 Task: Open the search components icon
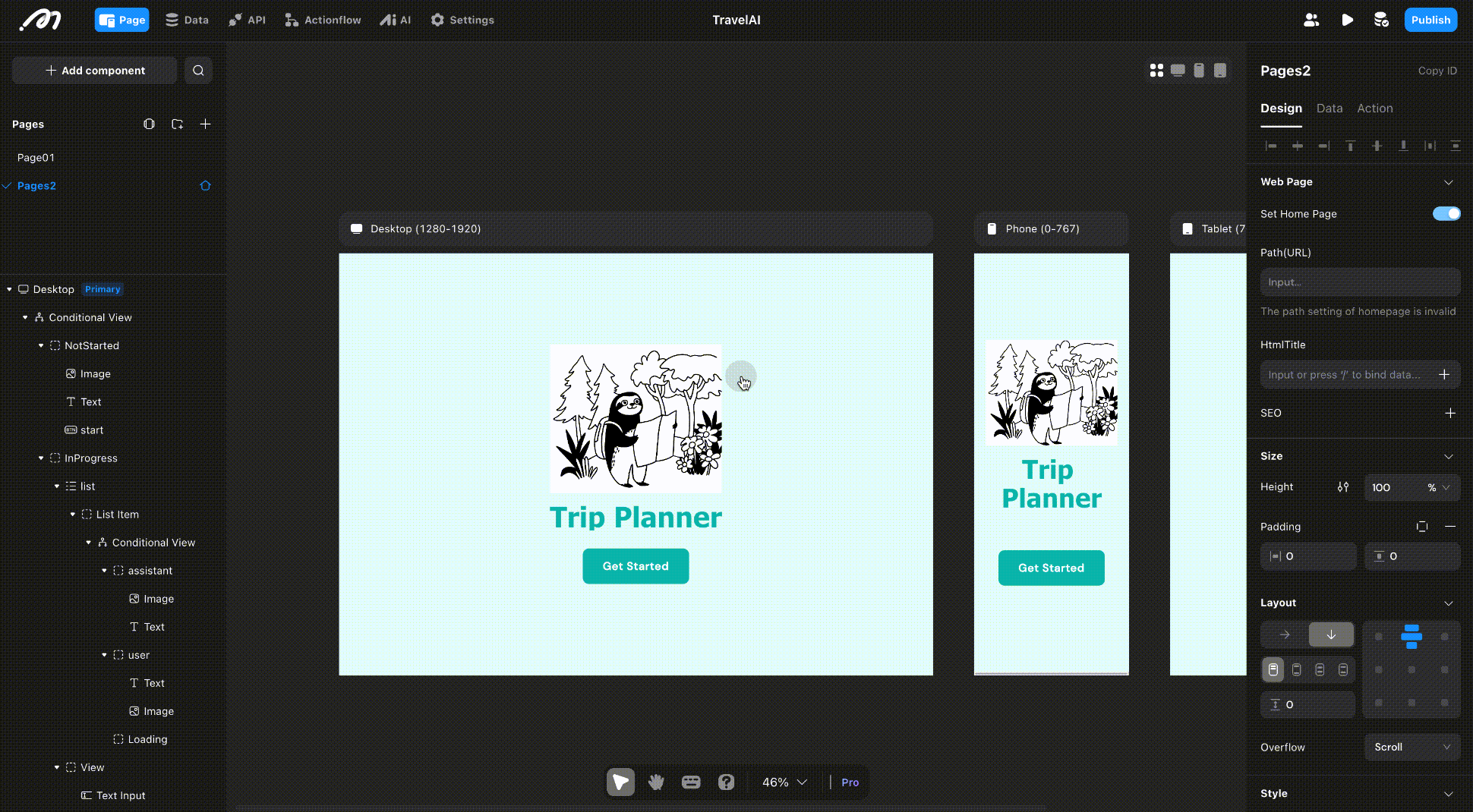198,71
